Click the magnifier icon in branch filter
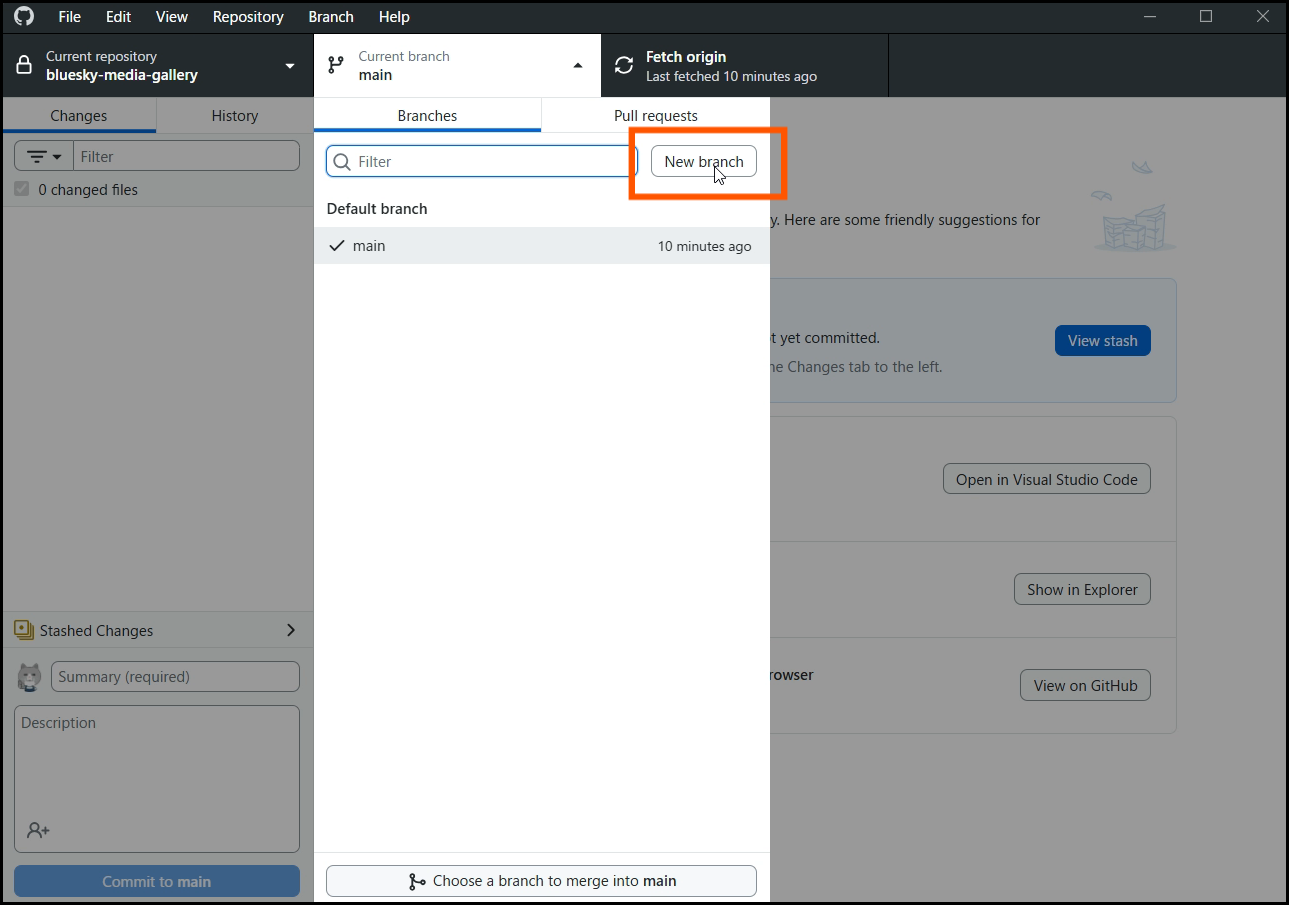Screen dimensions: 1289x905 point(343,161)
